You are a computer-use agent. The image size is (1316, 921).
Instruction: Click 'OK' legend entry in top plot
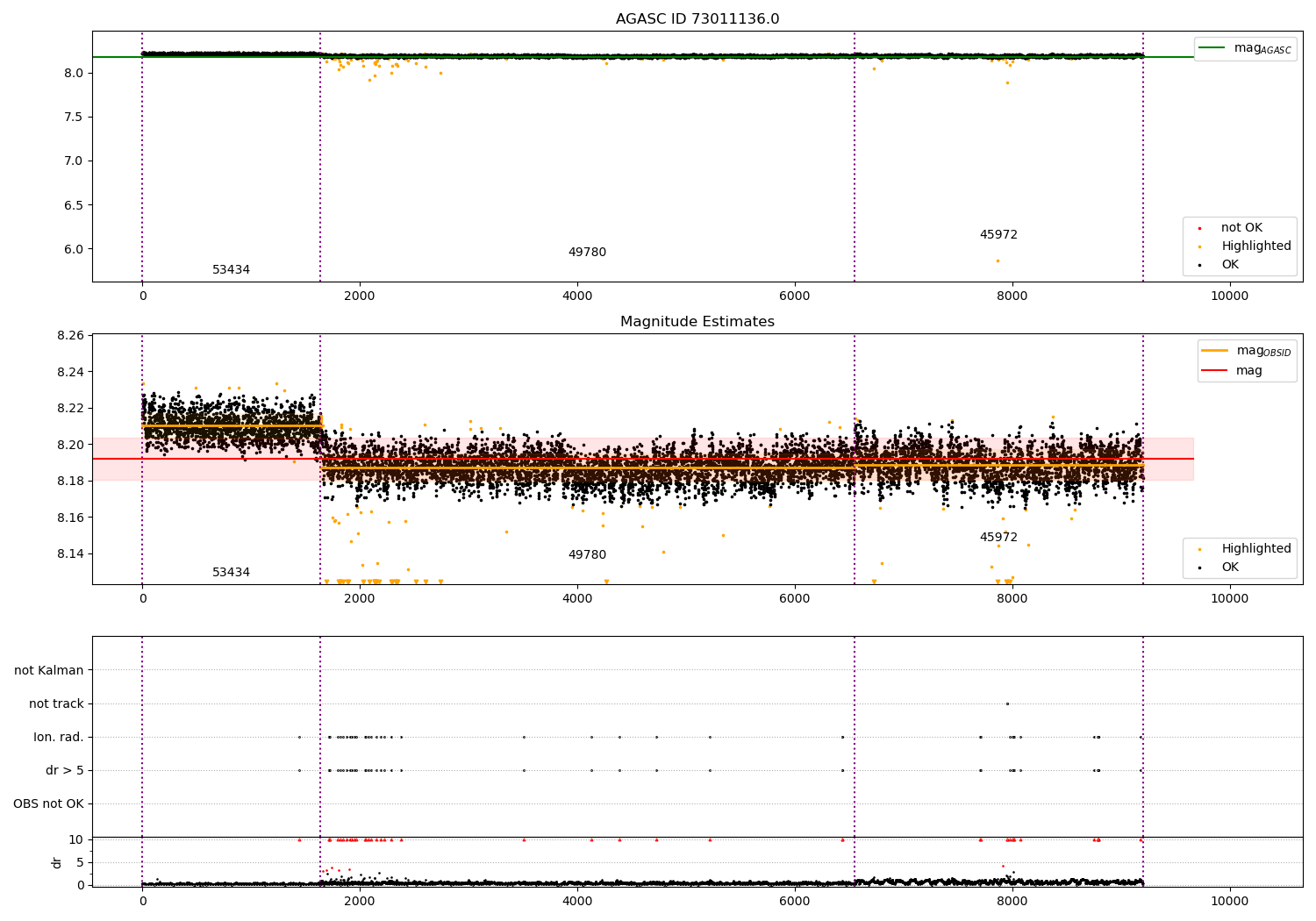tap(1230, 265)
